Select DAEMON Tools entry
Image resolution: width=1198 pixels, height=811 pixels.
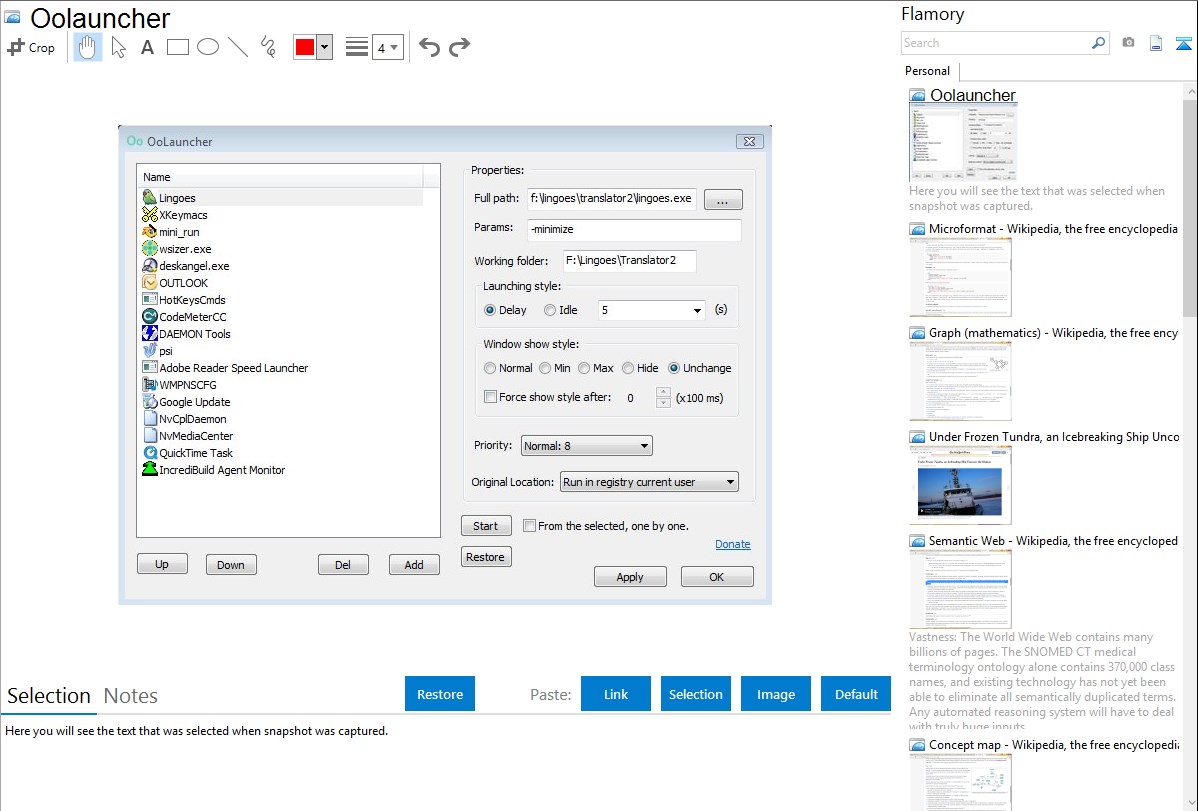pyautogui.click(x=186, y=334)
